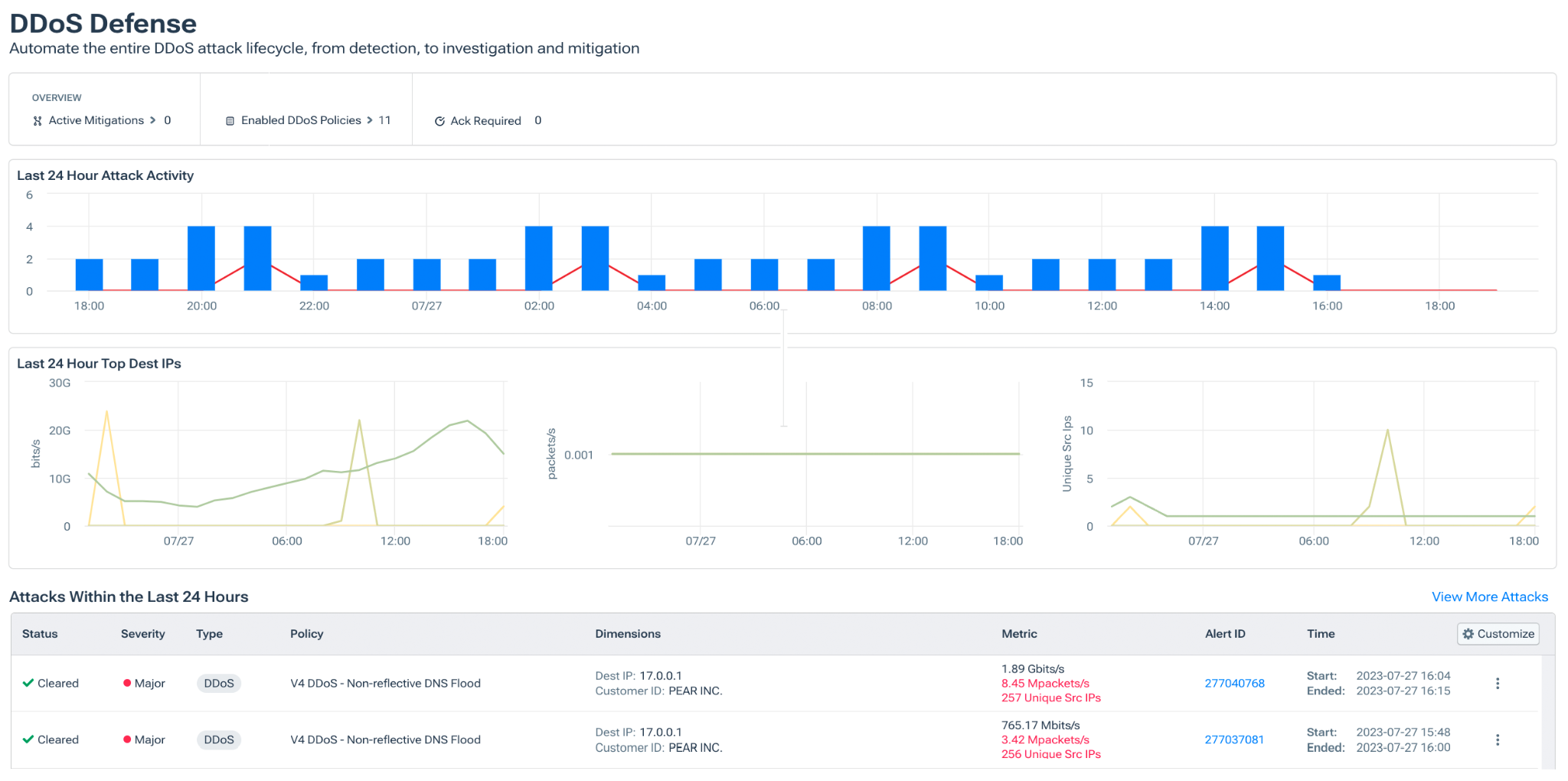Viewport: 1568px width, 781px height.
Task: Click the gear icon in Customize button
Action: coord(1468,634)
